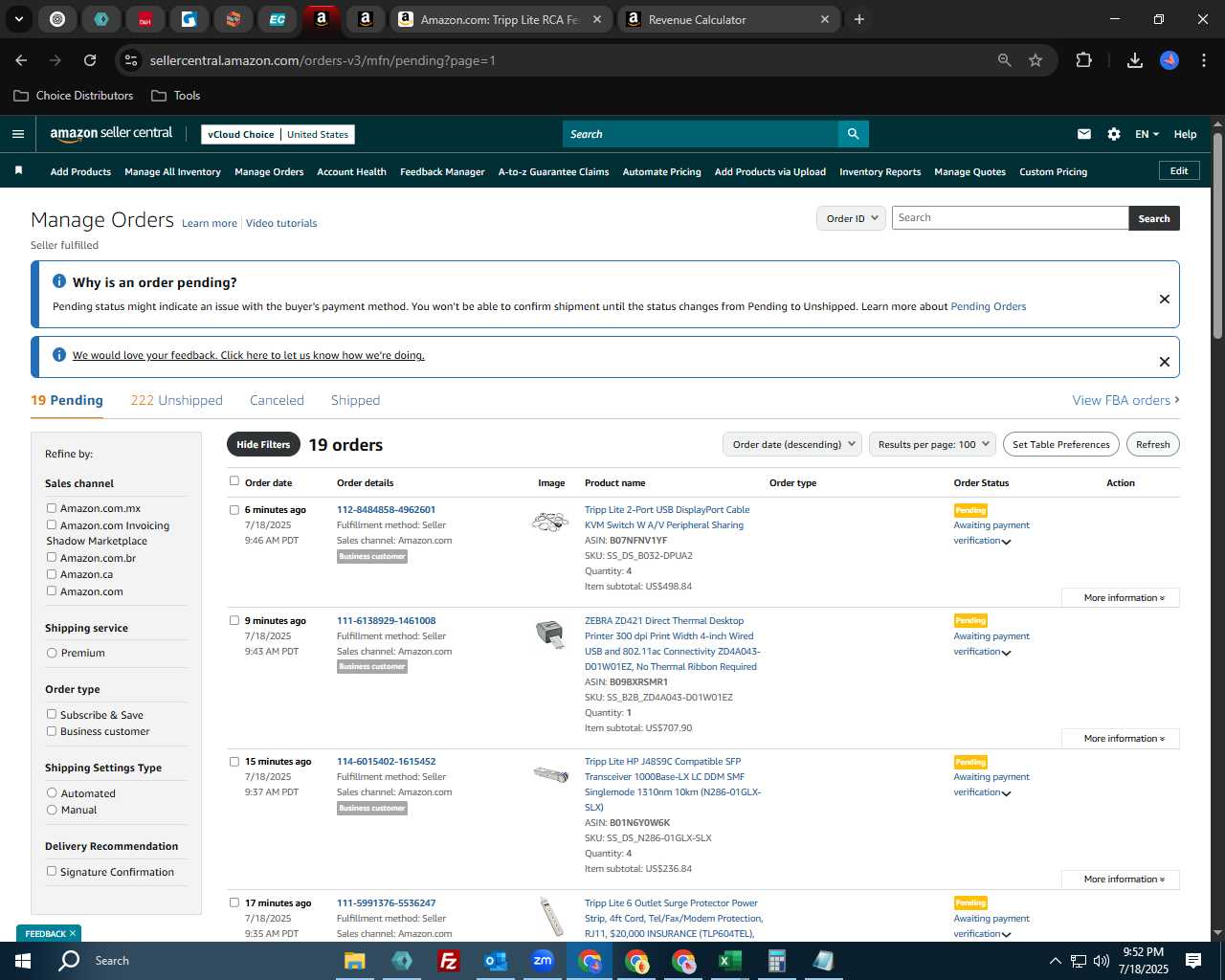Switch to the 222 Unshipped tab
Viewport: 1225px width, 980px height.
(x=176, y=400)
